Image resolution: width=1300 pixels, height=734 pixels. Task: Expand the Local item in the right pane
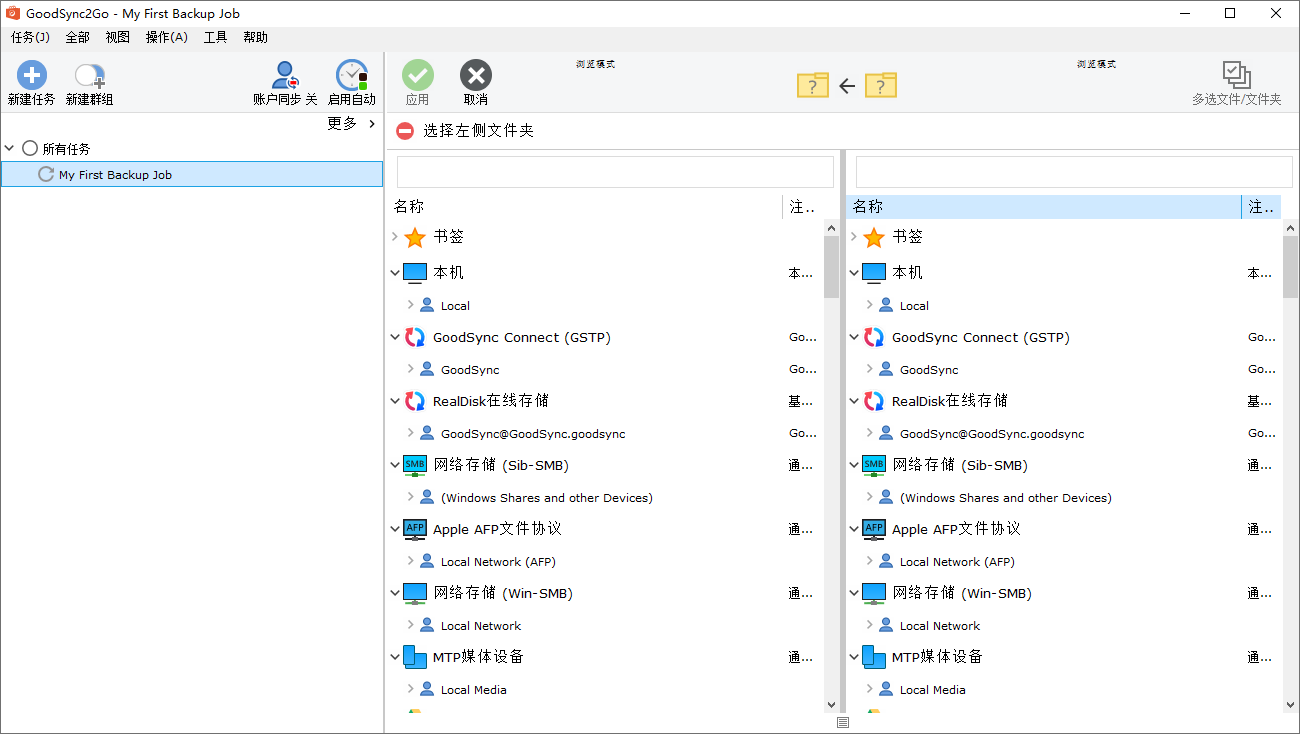click(x=870, y=305)
